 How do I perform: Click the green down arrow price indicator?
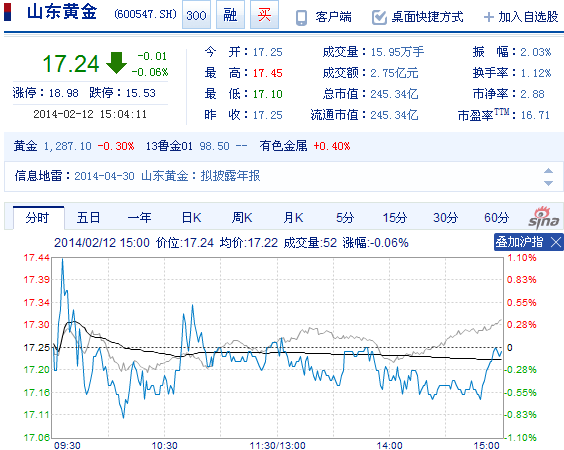[x=116, y=63]
